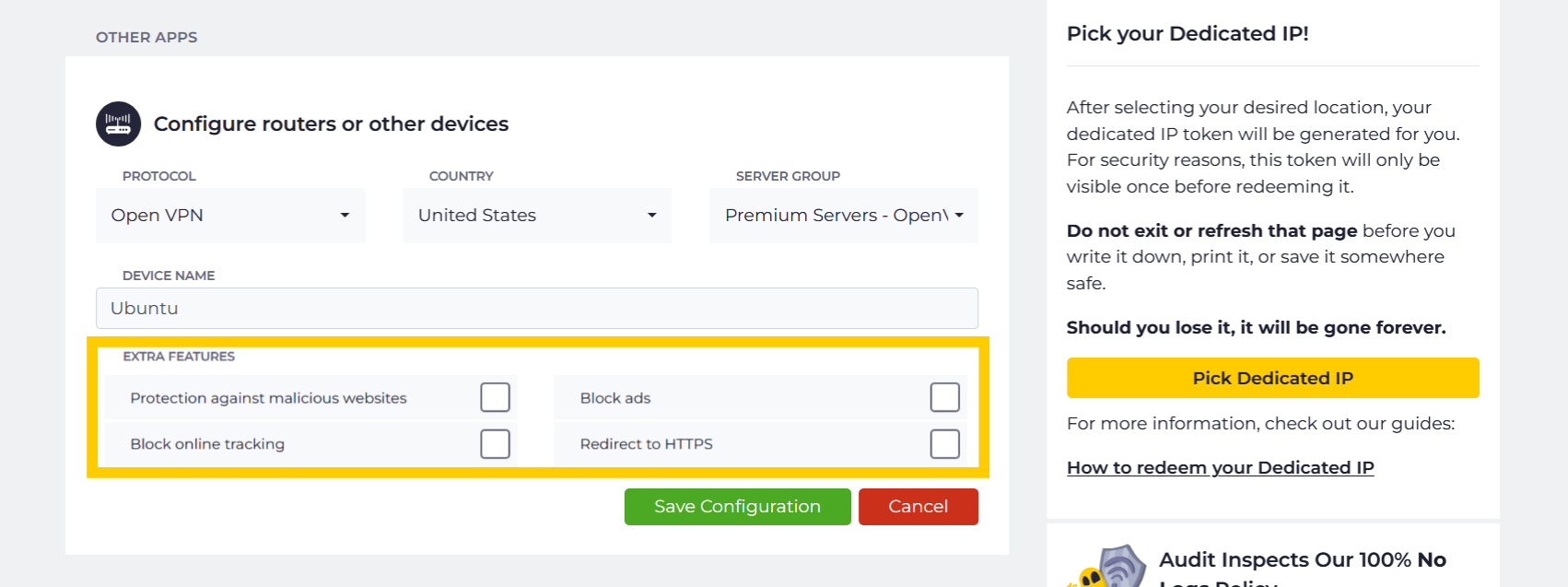Click the Device Name field containing Ubuntu
1568x587 pixels.
coord(537,308)
